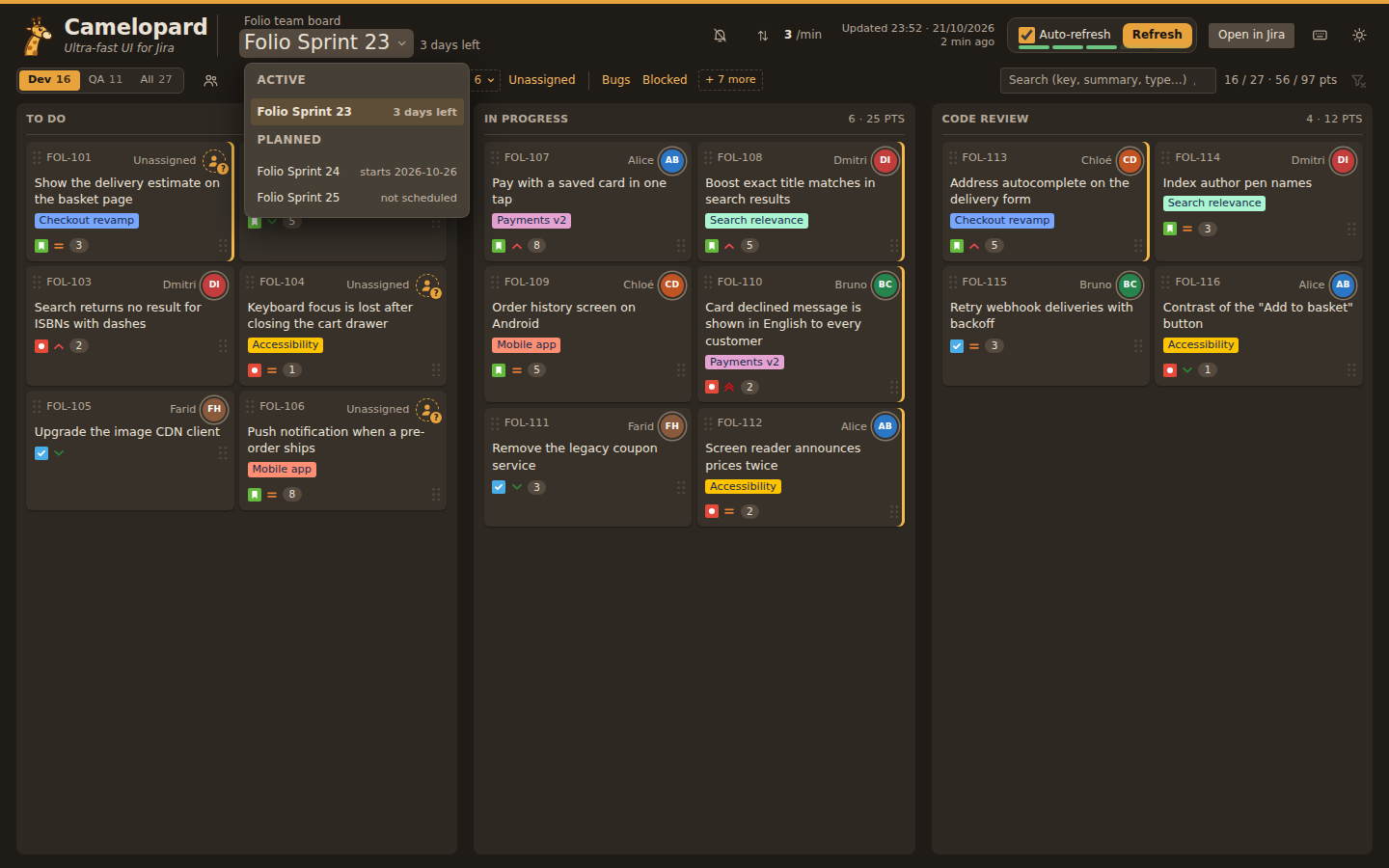Click the Refresh button

[x=1157, y=36]
